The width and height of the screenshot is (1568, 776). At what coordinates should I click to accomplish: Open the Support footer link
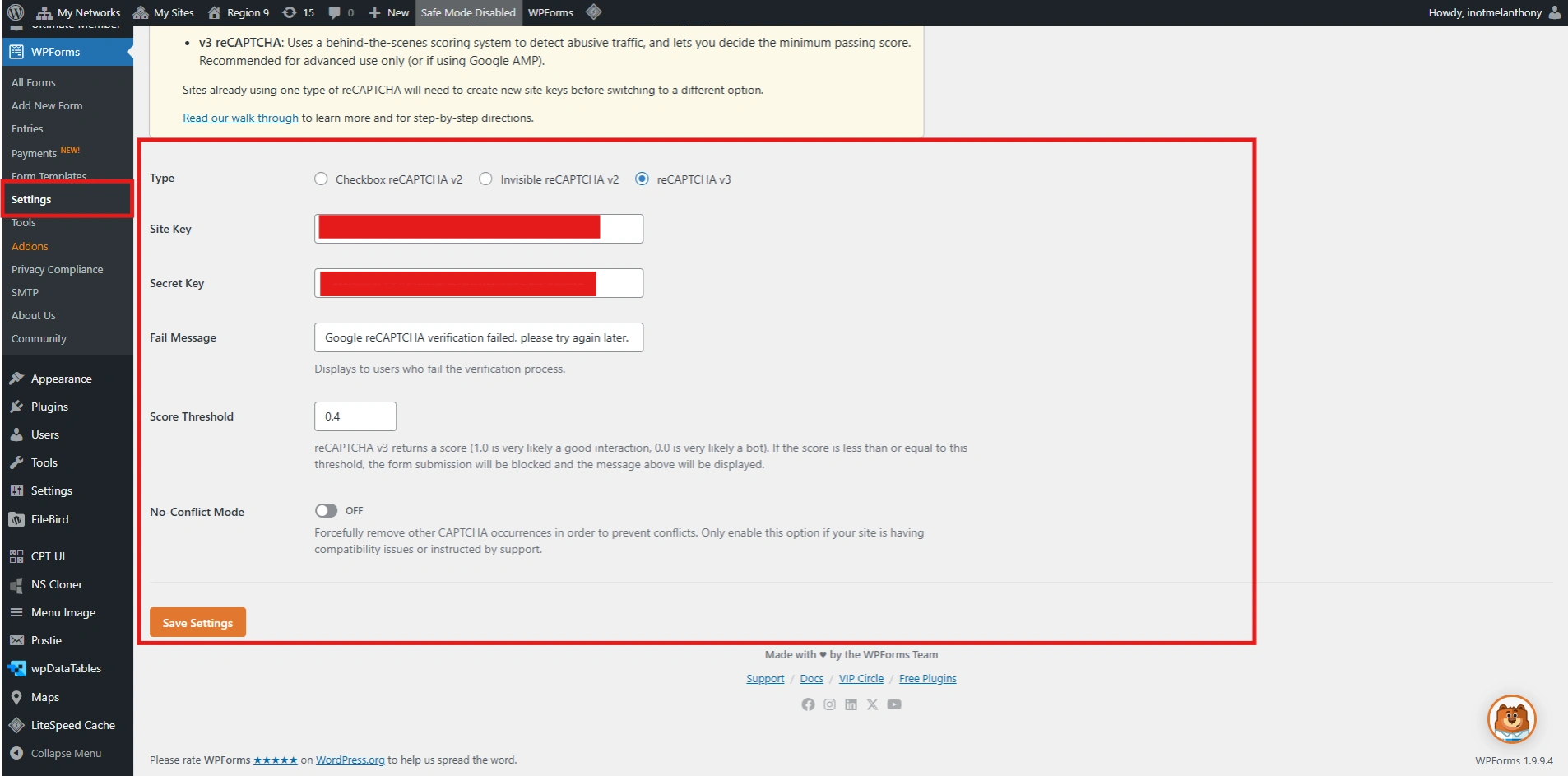765,678
